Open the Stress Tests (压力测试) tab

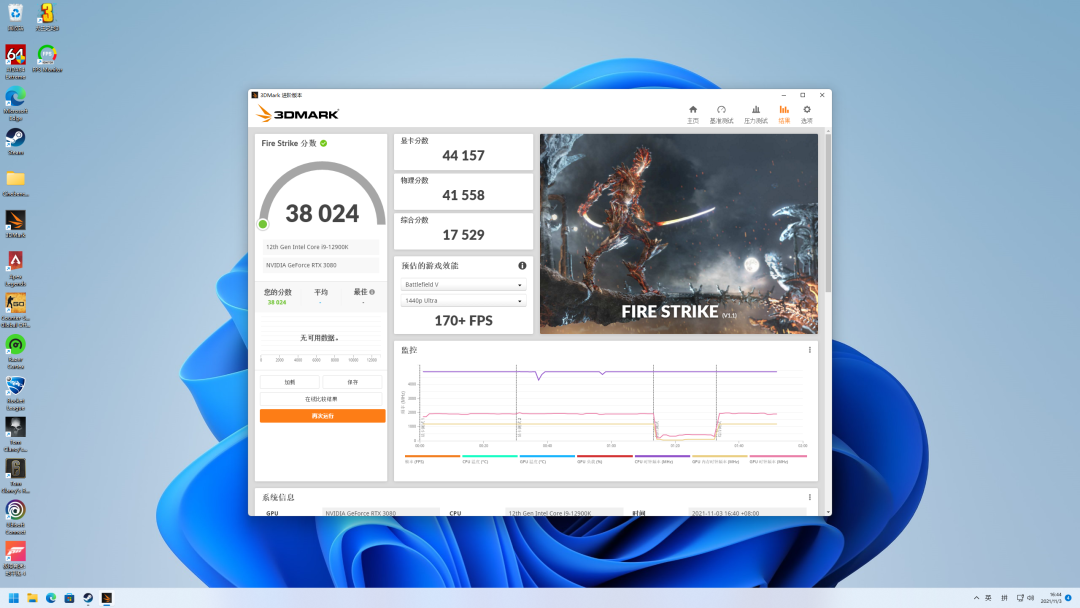pos(756,114)
